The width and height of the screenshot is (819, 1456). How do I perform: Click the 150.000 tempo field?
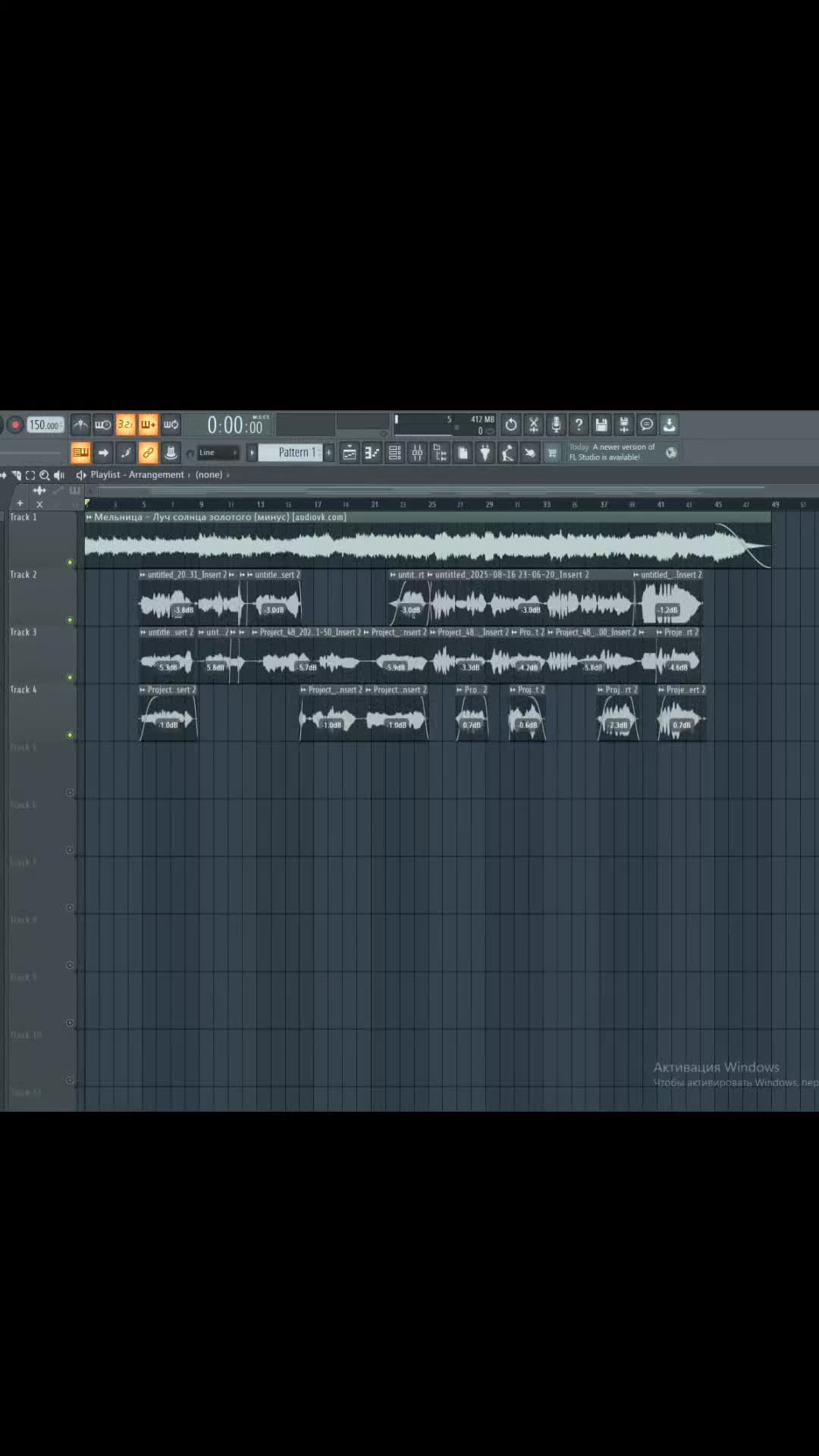tap(45, 425)
